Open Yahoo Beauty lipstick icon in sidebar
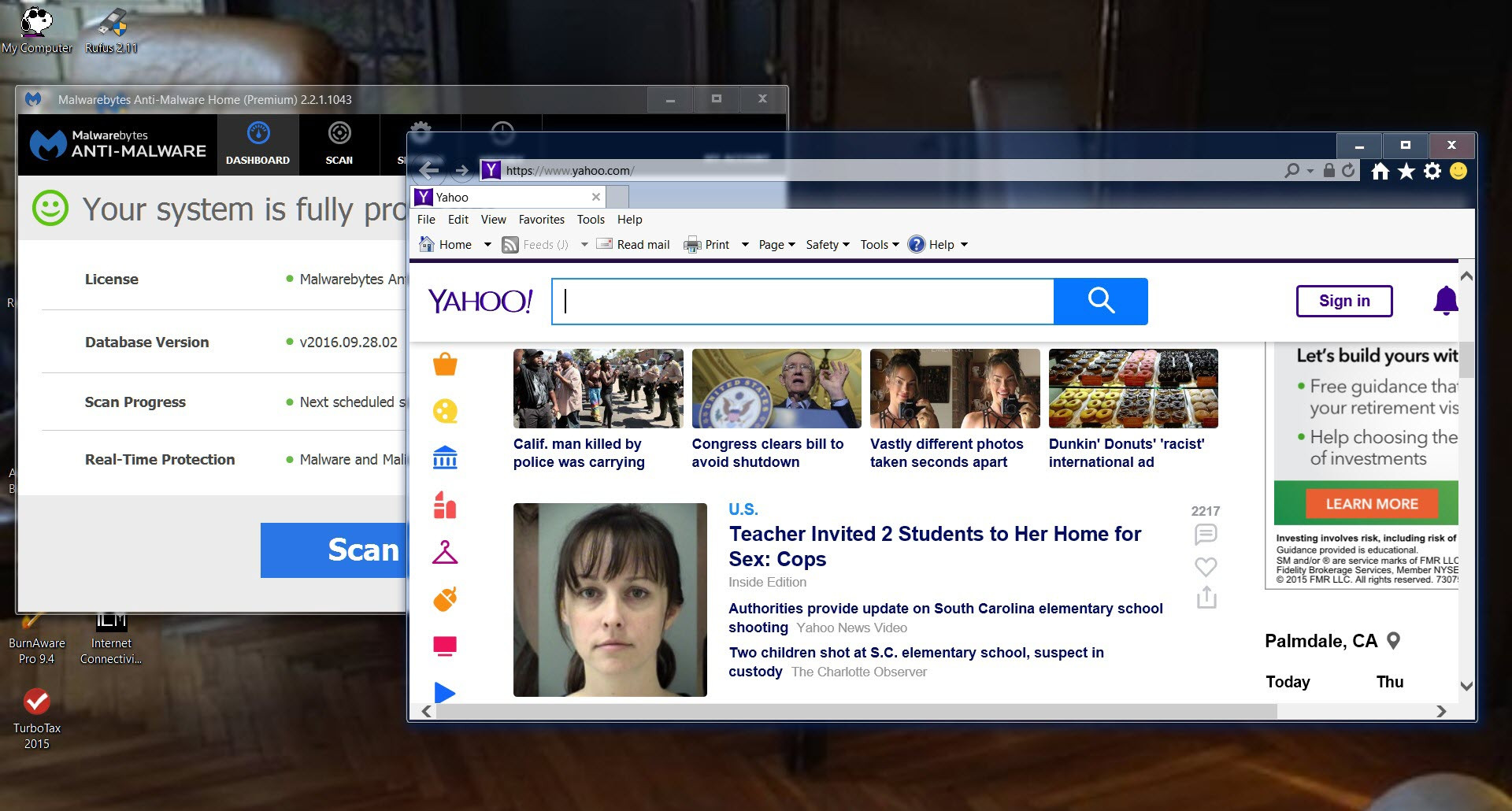Screen dimensions: 1512x811 [x=445, y=505]
